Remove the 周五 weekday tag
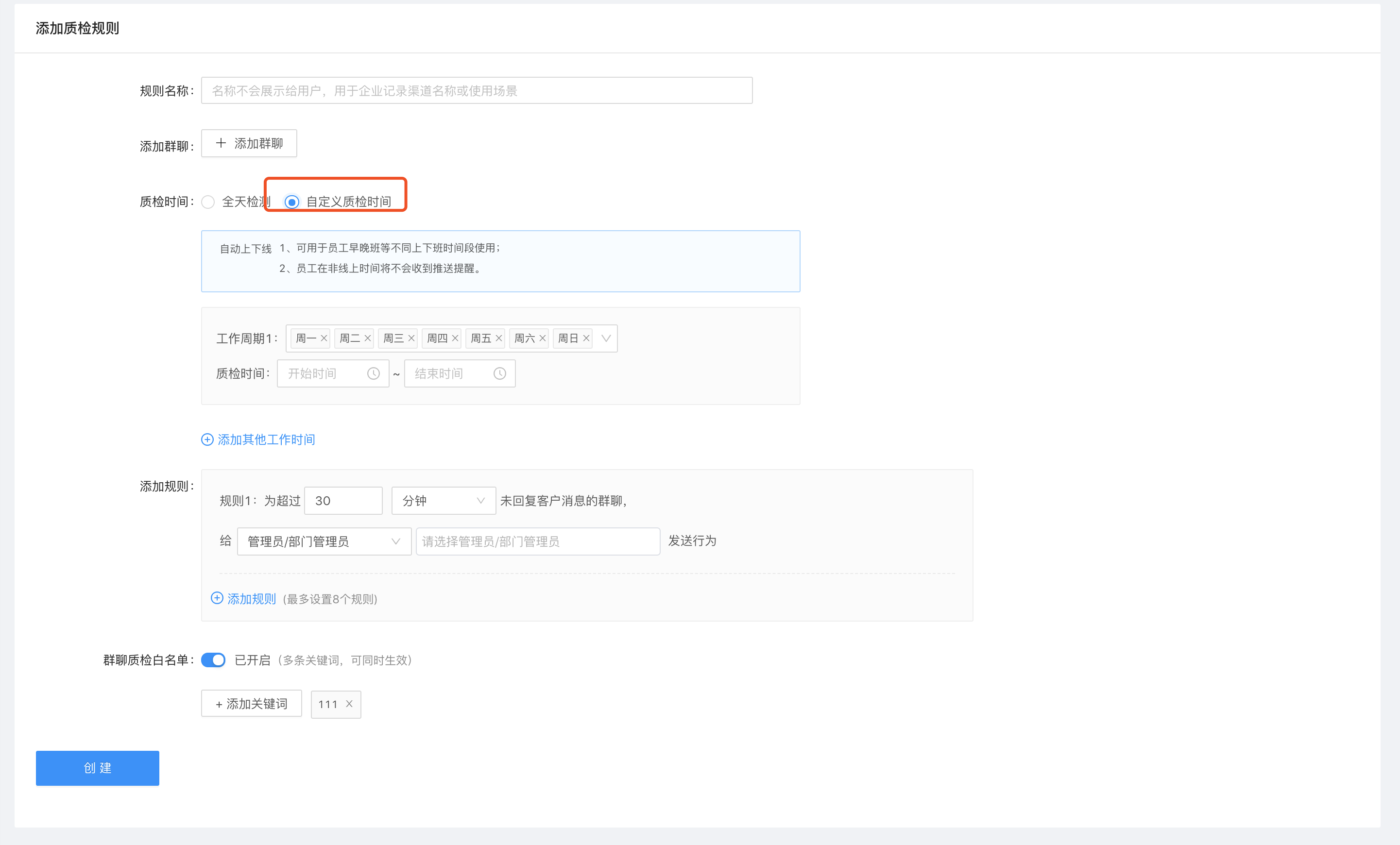 [x=499, y=338]
